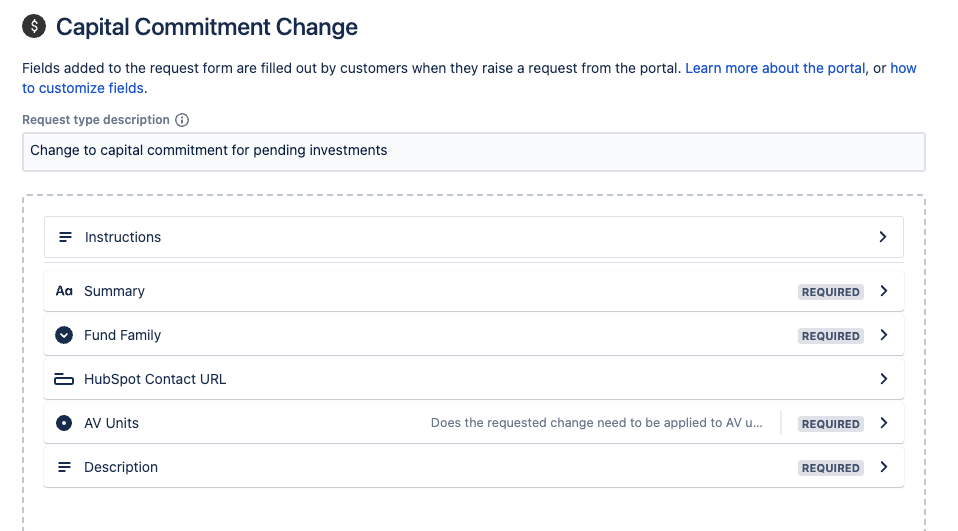Click the info icon beside Request type description

pos(182,120)
